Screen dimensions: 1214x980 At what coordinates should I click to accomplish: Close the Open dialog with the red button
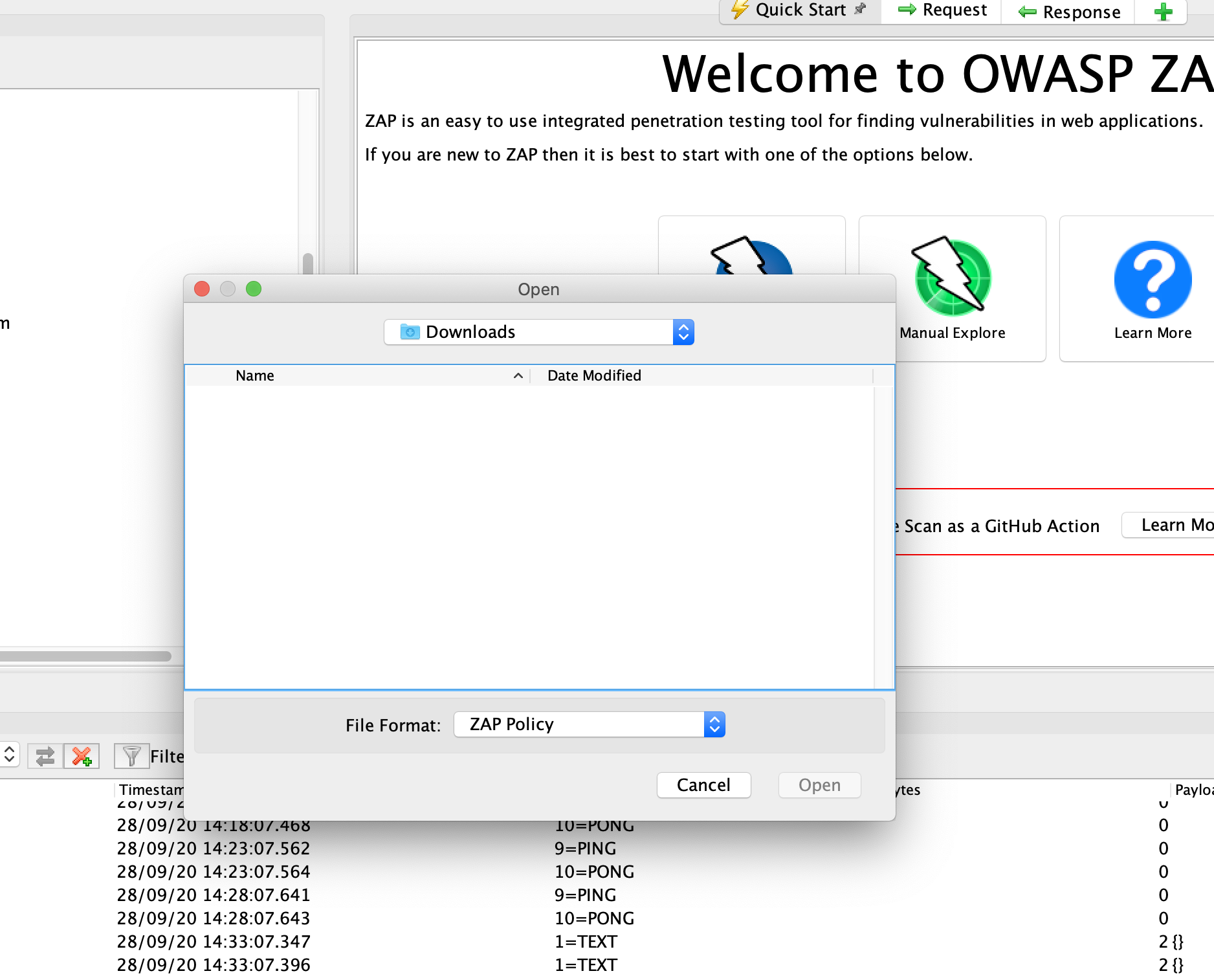click(x=202, y=289)
